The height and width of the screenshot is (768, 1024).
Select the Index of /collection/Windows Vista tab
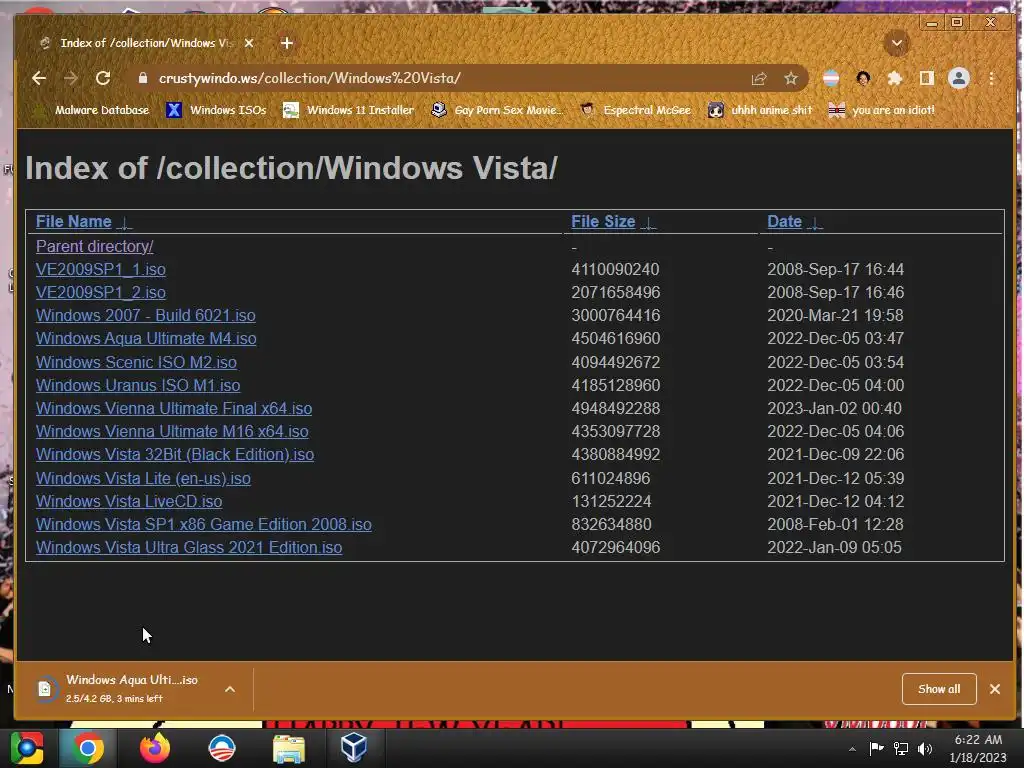coord(147,43)
